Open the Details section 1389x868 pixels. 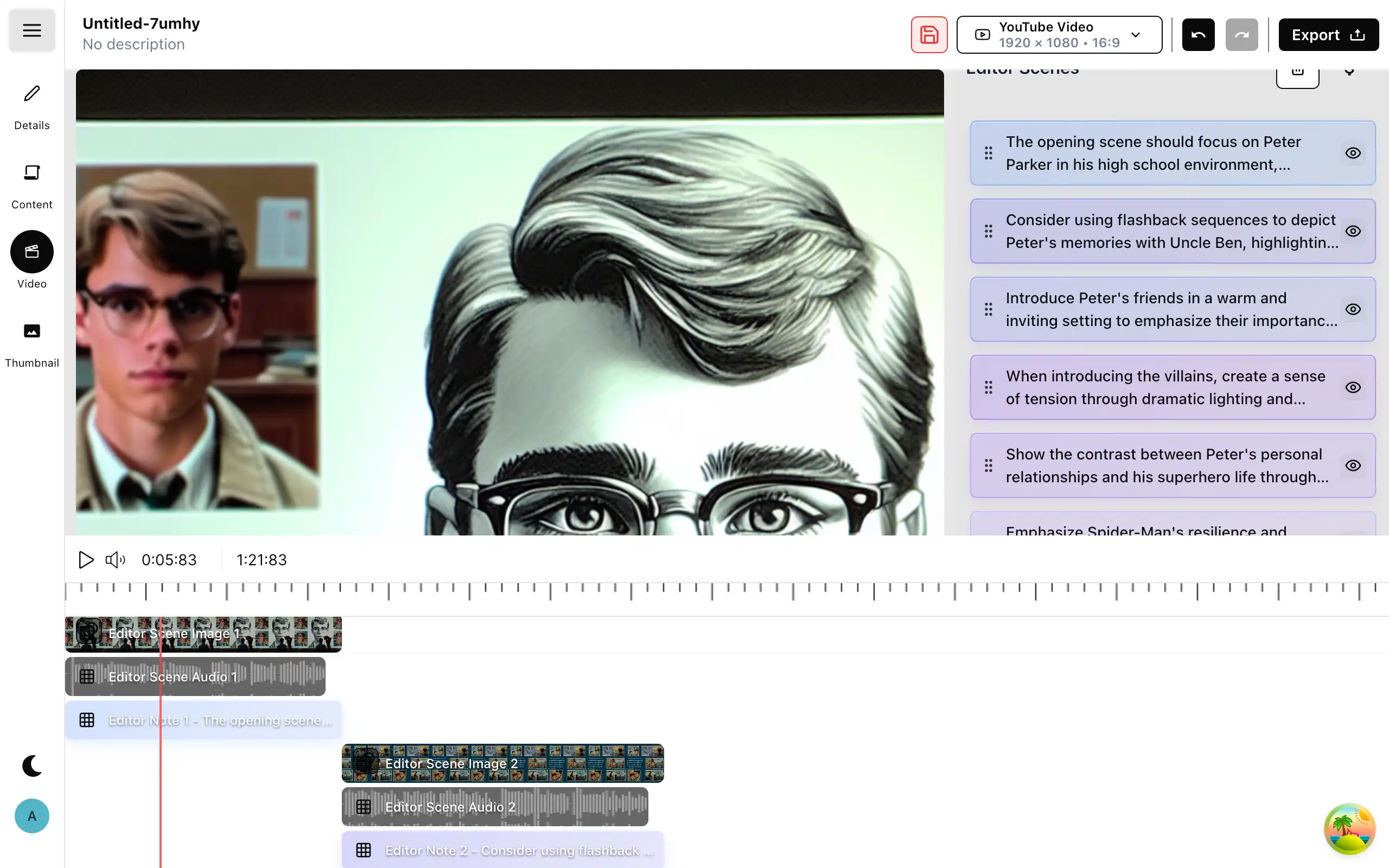click(31, 107)
